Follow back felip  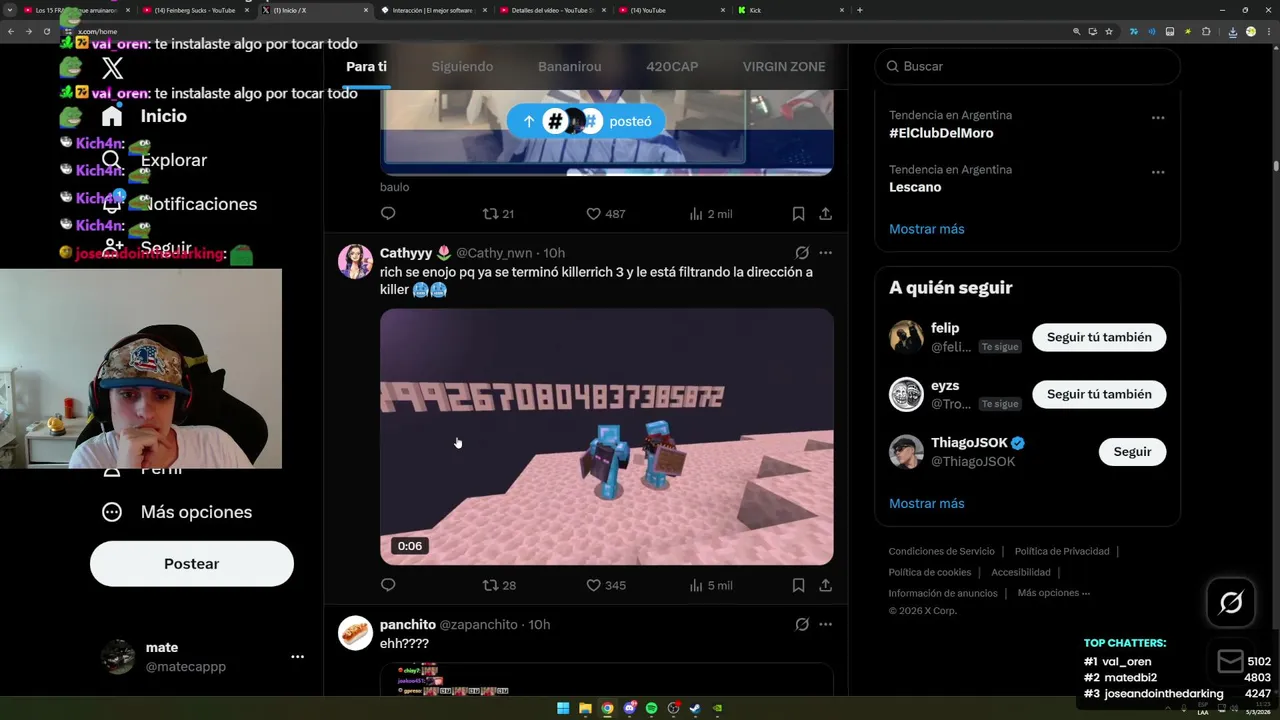point(1099,337)
